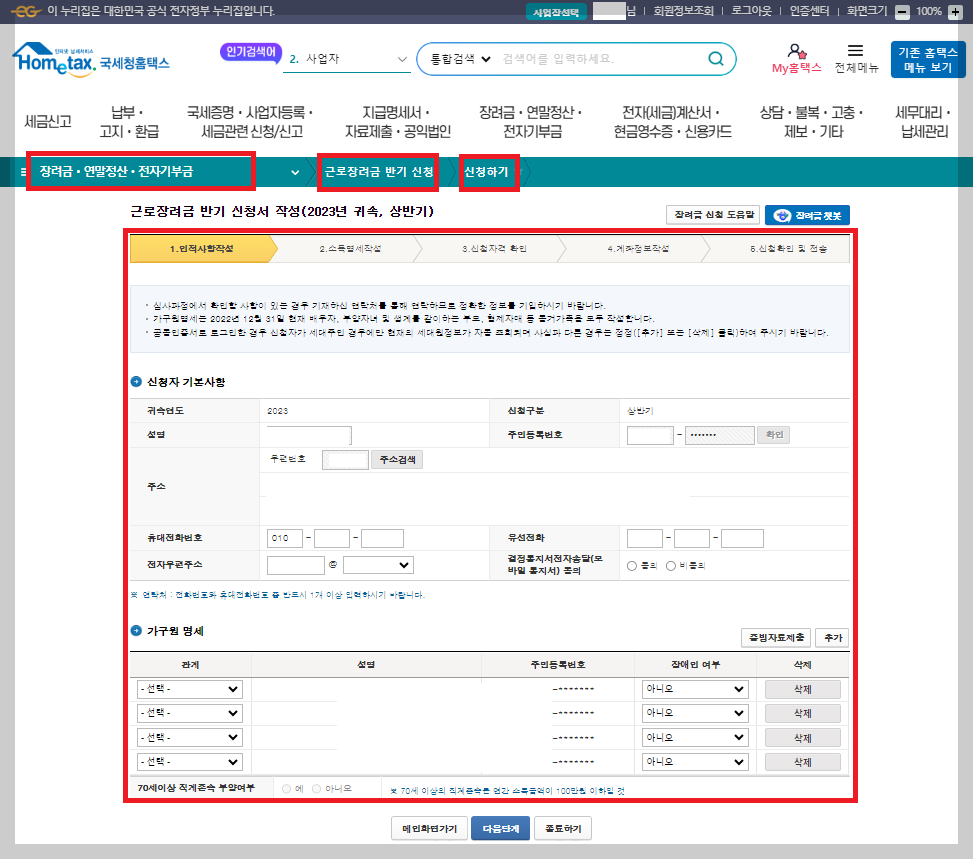Screen dimensions: 973x859
Task: Increase screen size with plus icon
Action: coord(955,12)
